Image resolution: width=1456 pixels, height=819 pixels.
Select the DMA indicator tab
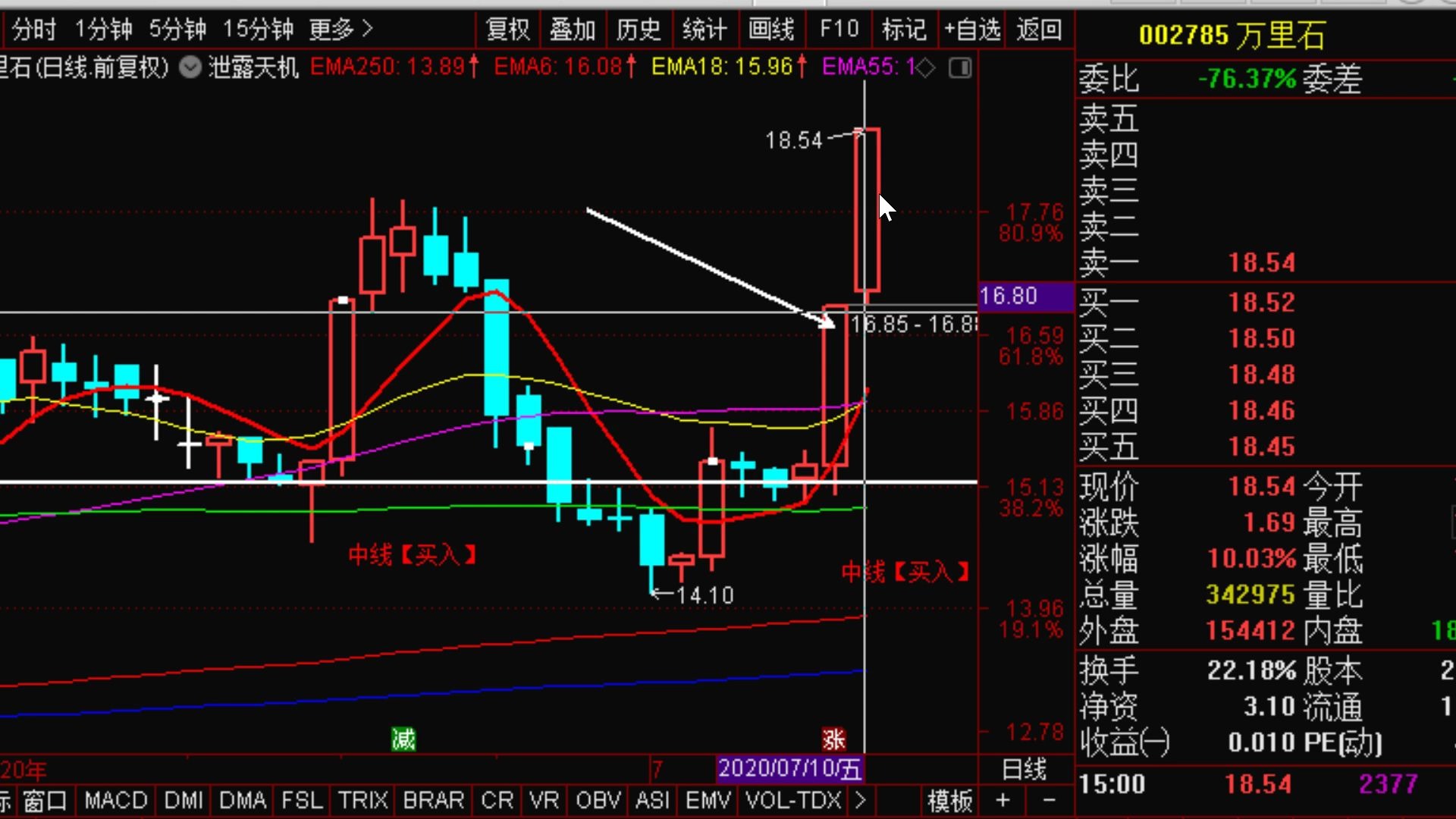pos(243,801)
